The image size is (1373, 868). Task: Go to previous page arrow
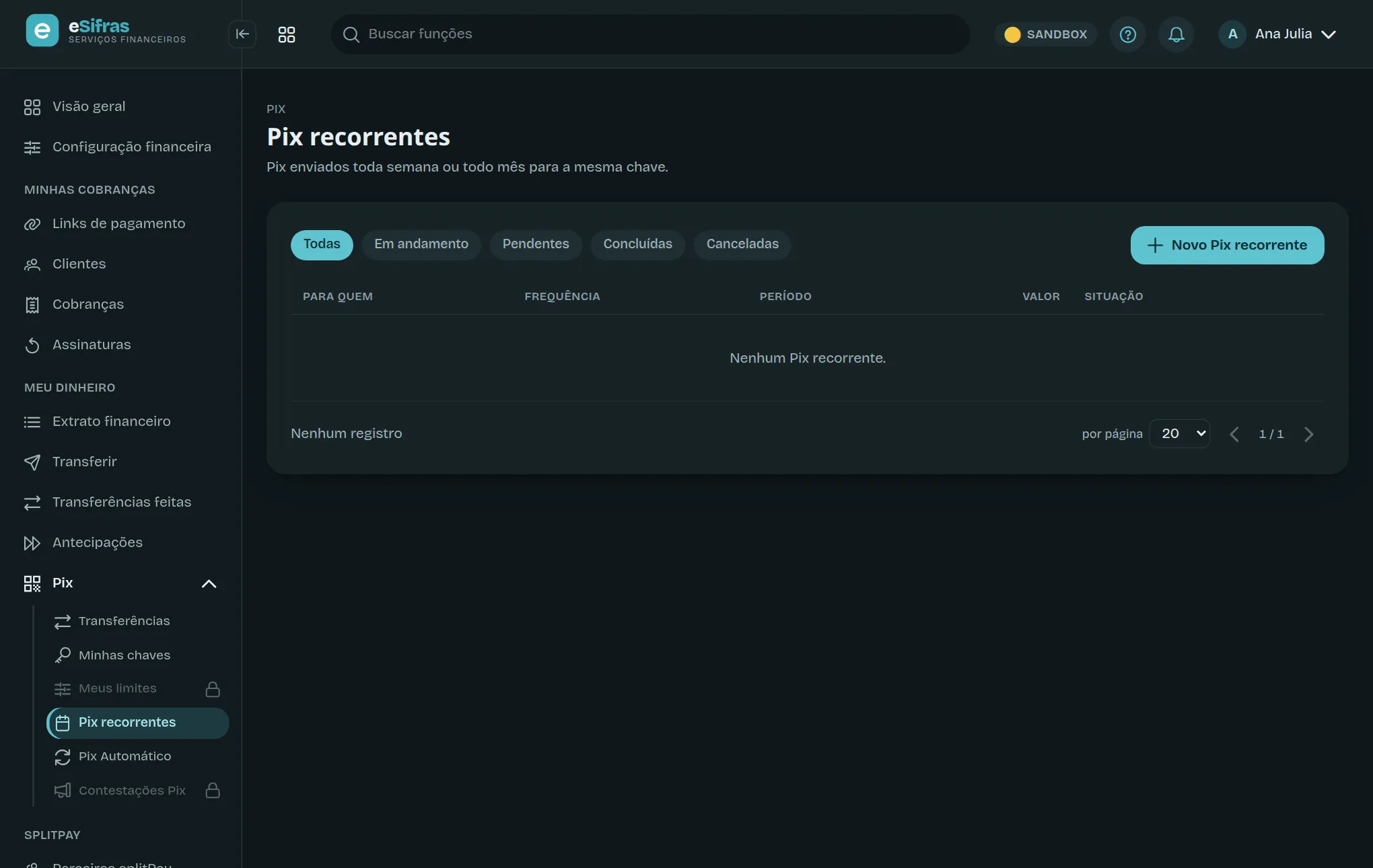pyautogui.click(x=1234, y=434)
